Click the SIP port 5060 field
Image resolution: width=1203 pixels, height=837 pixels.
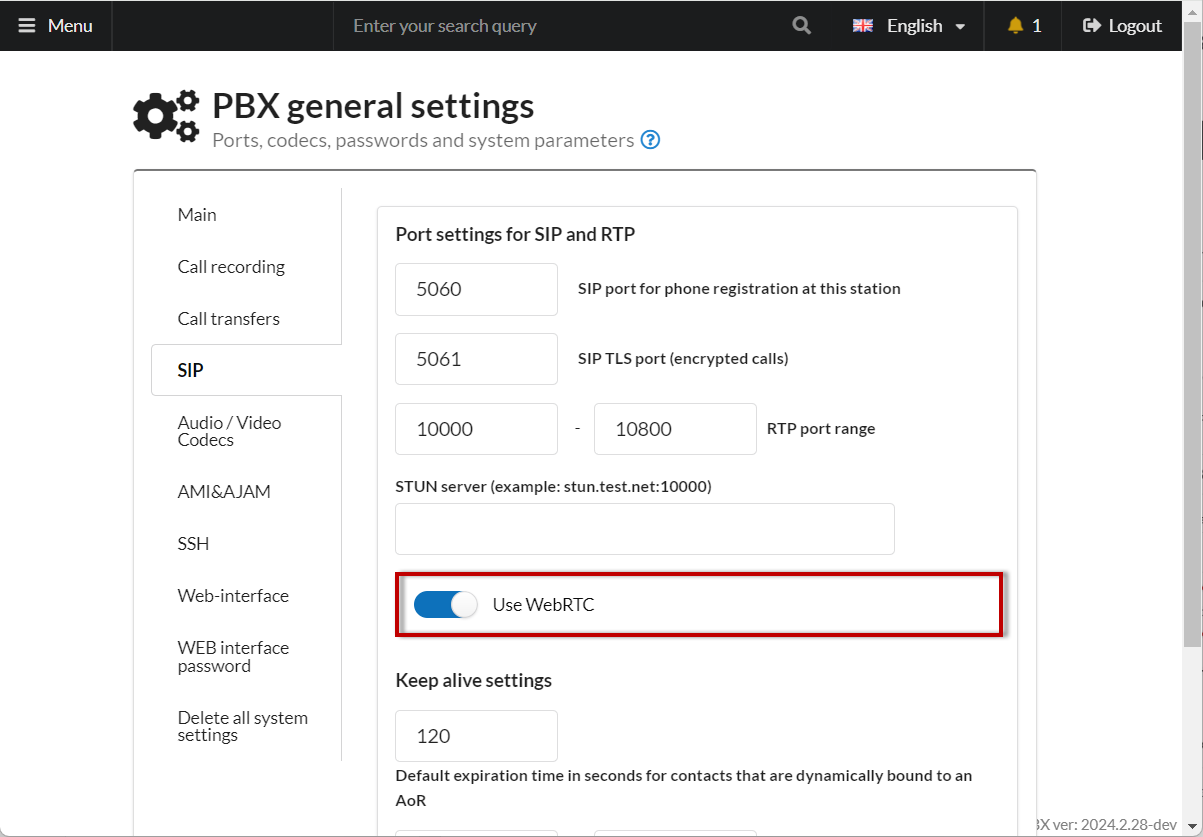[476, 290]
